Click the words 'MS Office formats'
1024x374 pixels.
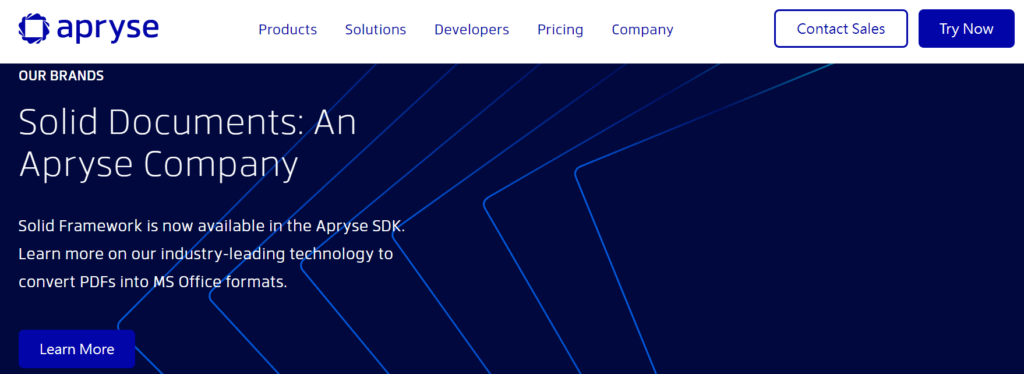tap(219, 283)
